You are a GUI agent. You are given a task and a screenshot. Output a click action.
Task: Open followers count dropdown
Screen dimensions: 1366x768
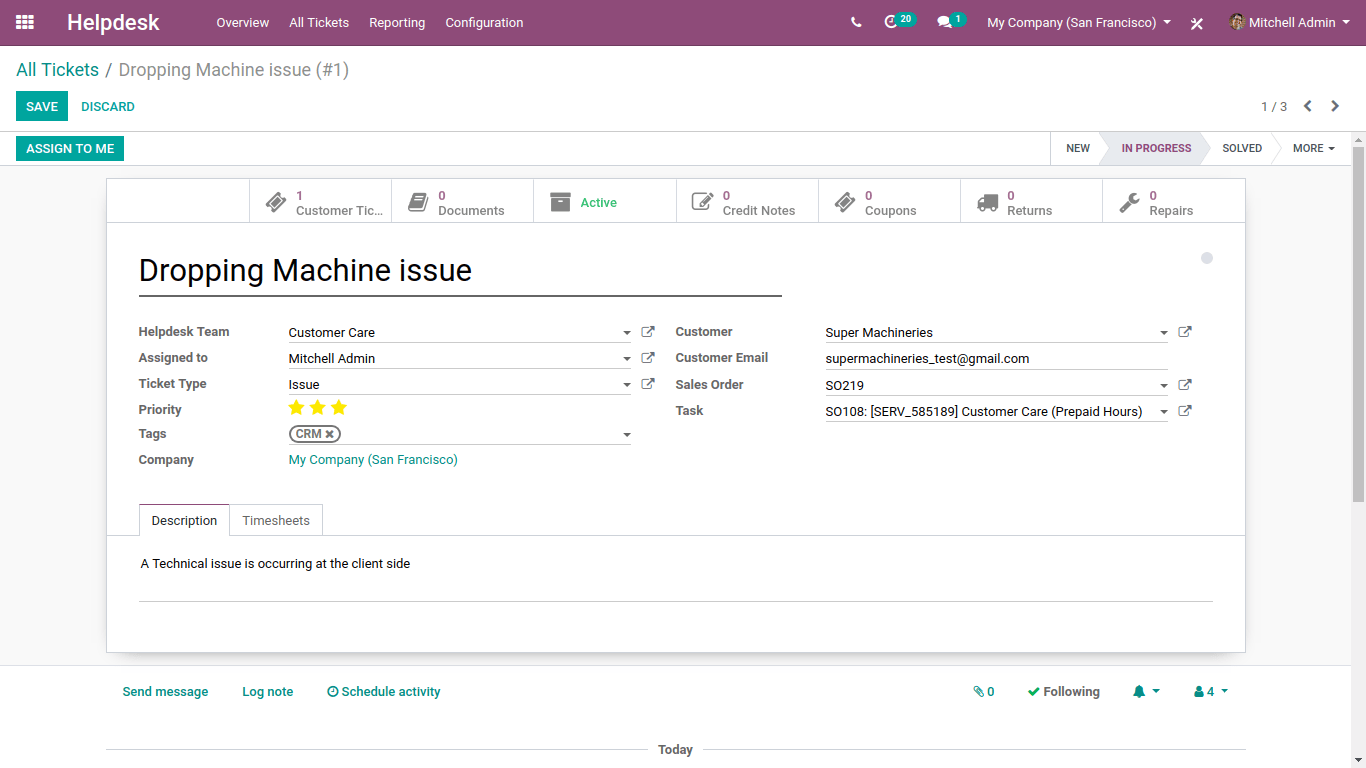tap(1211, 691)
